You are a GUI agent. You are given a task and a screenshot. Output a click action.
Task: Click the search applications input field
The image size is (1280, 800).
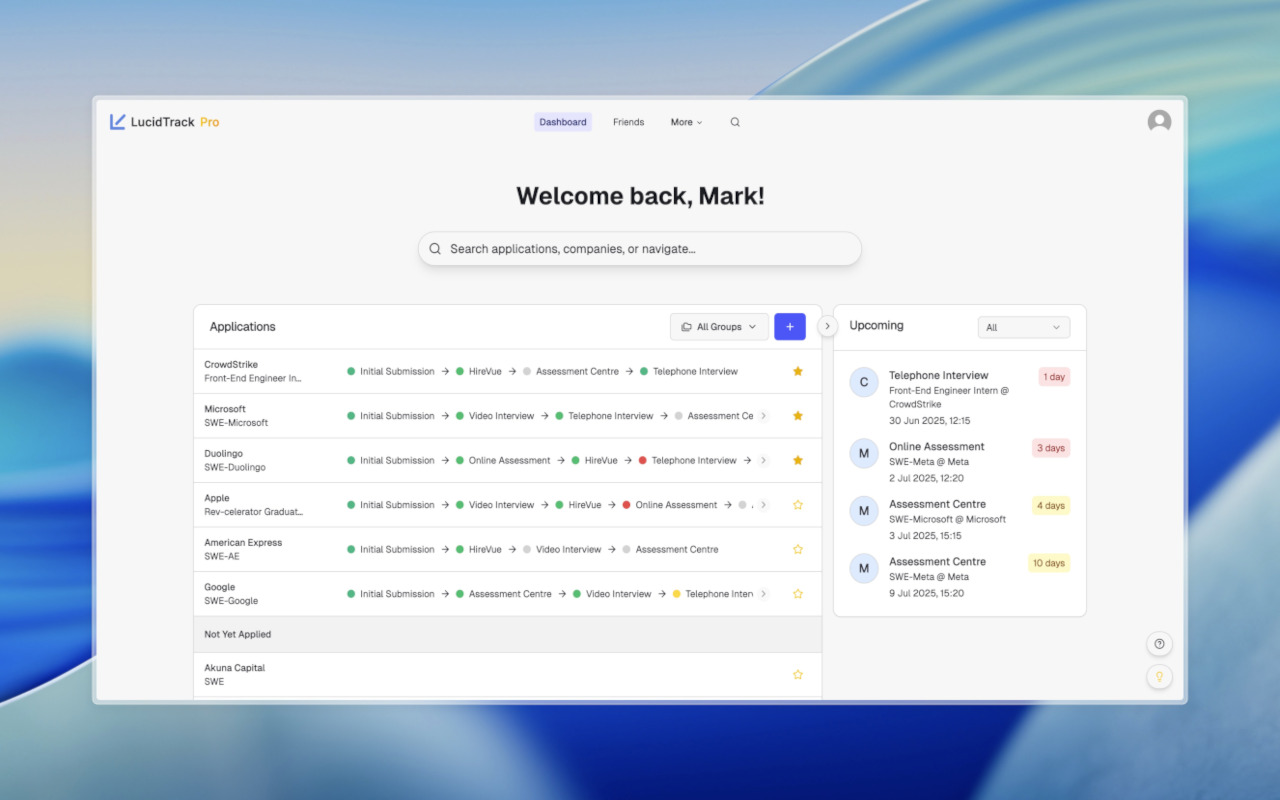(x=640, y=248)
